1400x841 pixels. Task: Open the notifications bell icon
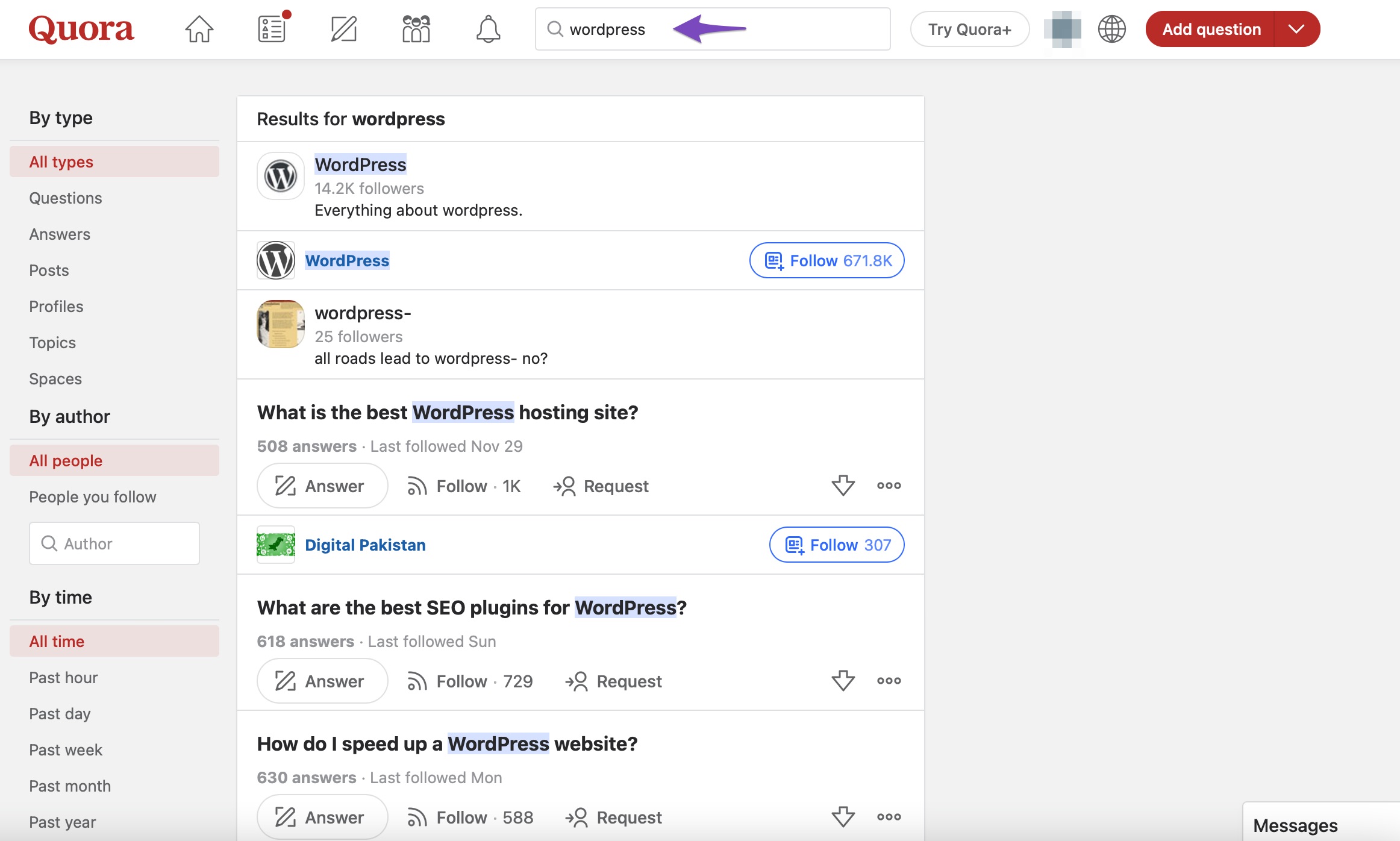pos(488,29)
